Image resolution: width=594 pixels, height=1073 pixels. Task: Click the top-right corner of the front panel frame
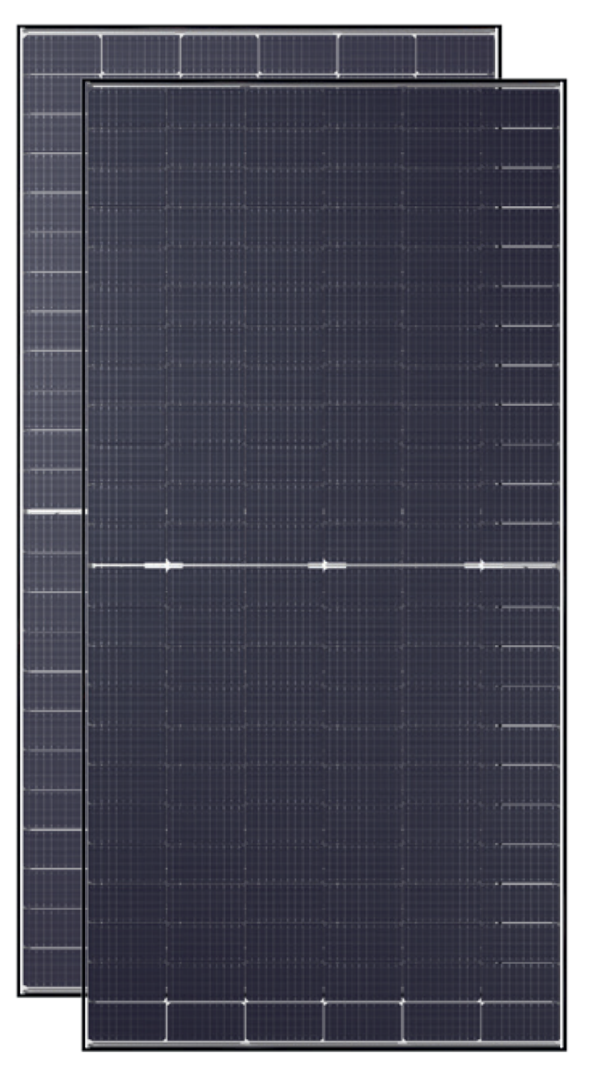(562, 83)
